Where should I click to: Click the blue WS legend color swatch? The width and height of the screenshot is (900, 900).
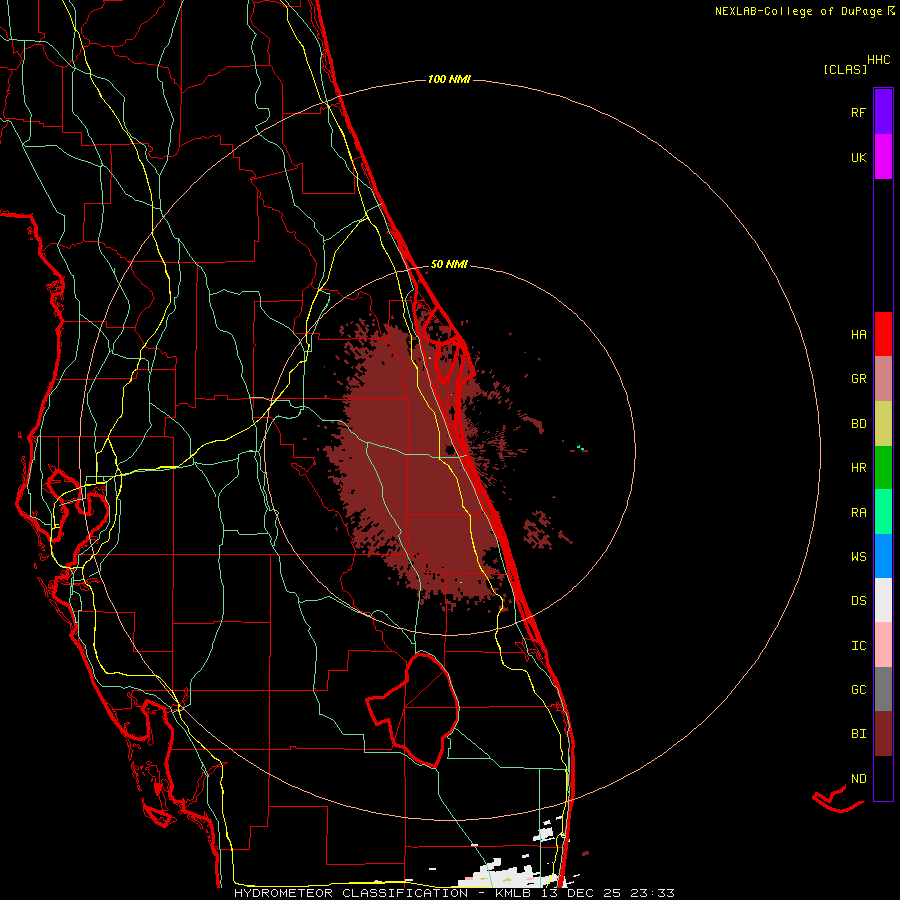883,556
